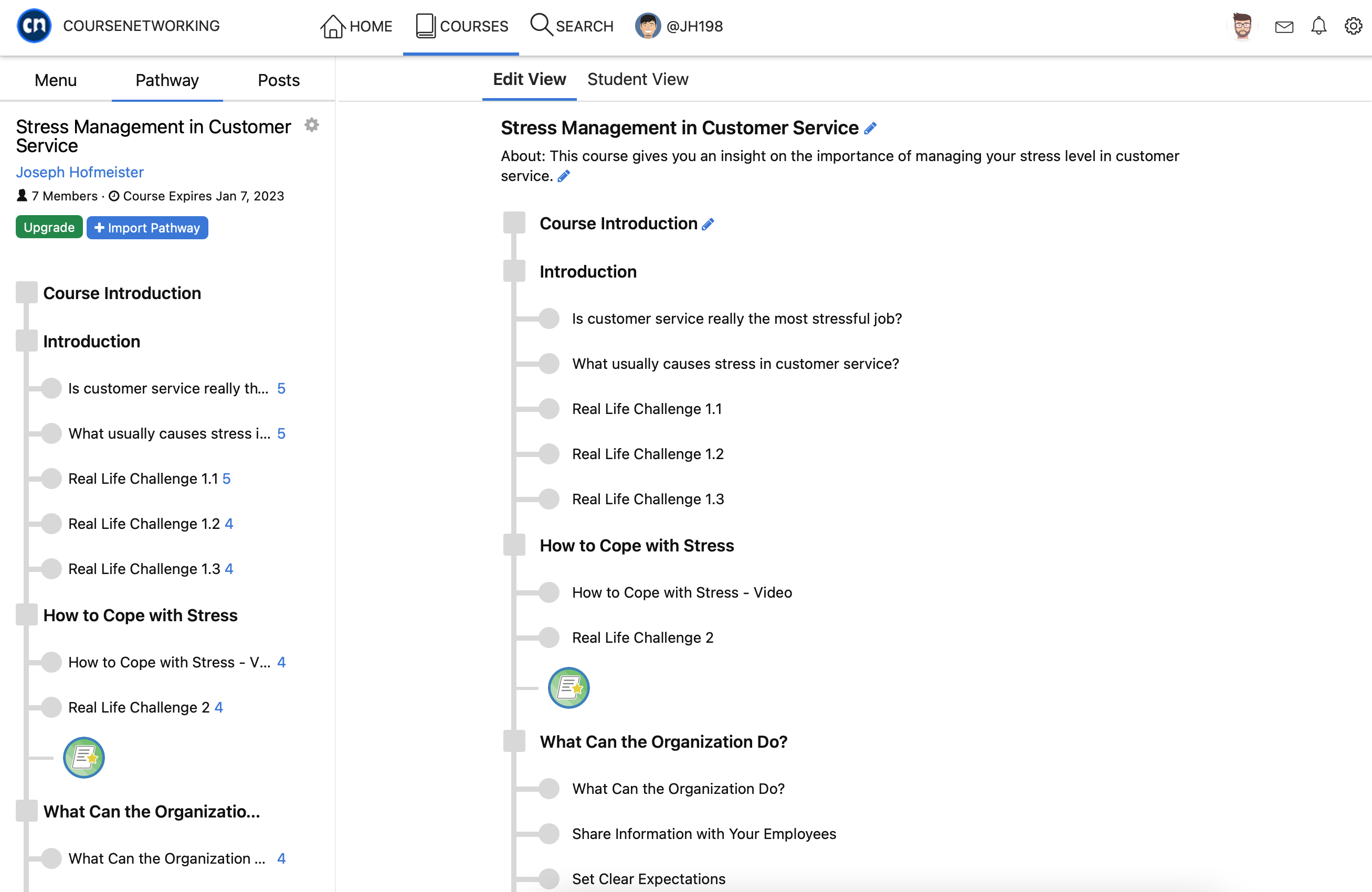This screenshot has height=892, width=1372.
Task: Click count 5 beside 'Is customer service really th...'
Action: (281, 388)
